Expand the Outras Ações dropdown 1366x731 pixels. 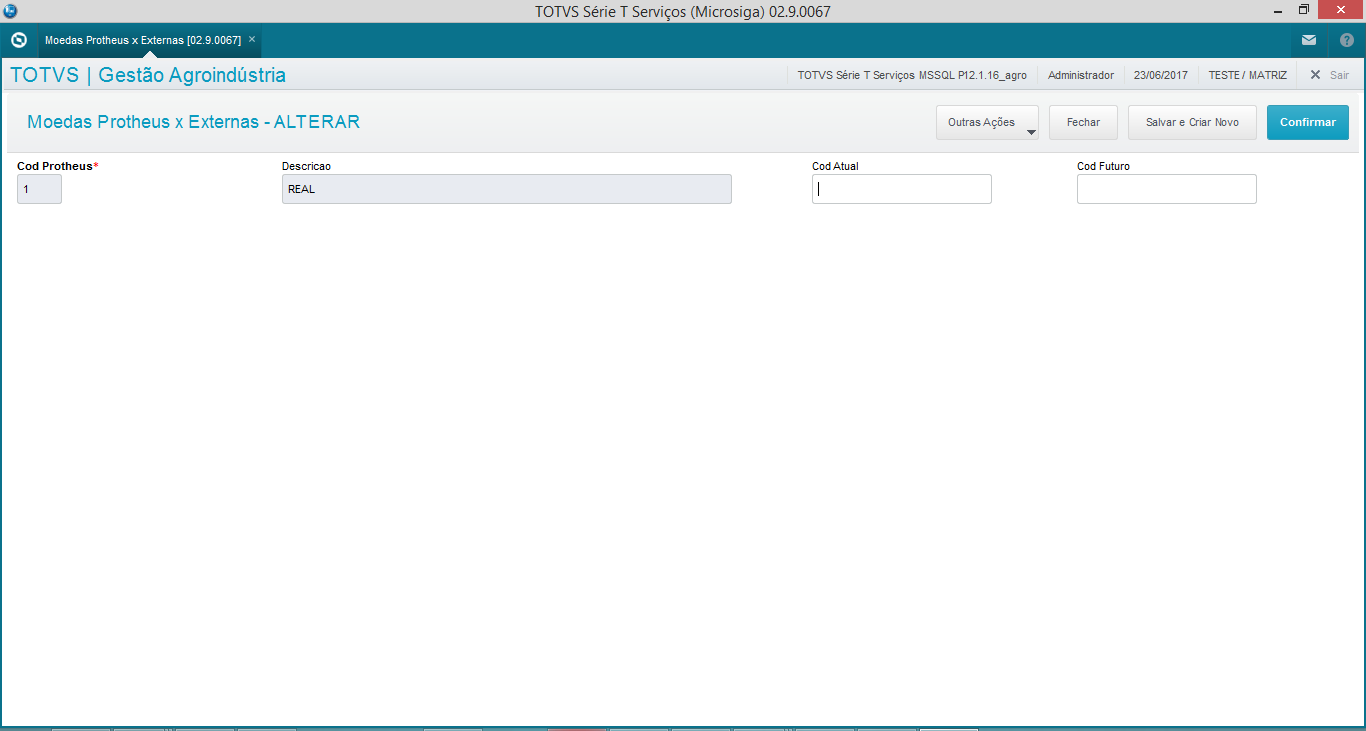click(987, 122)
